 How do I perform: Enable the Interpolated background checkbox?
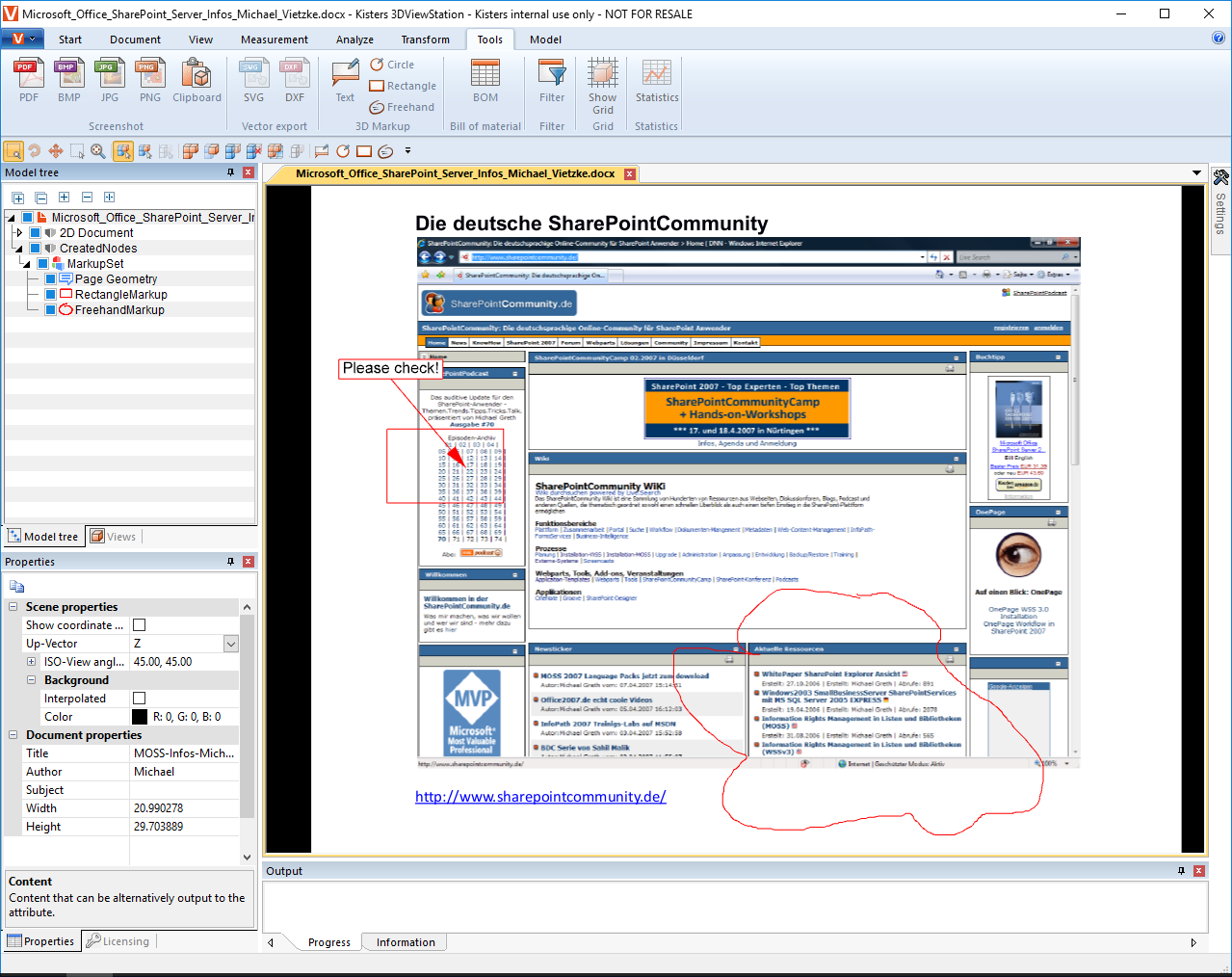pyautogui.click(x=139, y=699)
